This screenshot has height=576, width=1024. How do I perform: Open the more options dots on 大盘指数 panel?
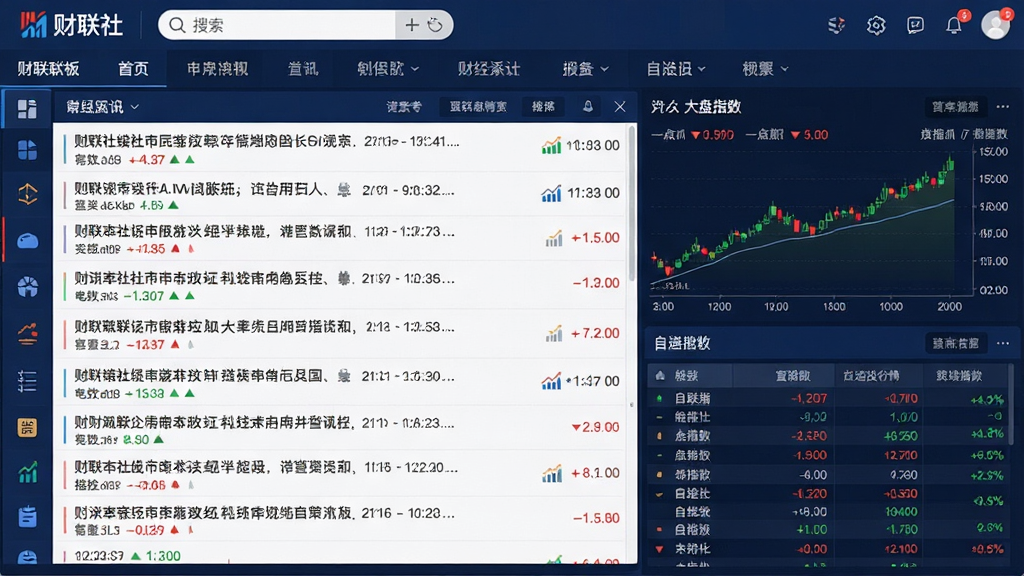coord(1002,106)
